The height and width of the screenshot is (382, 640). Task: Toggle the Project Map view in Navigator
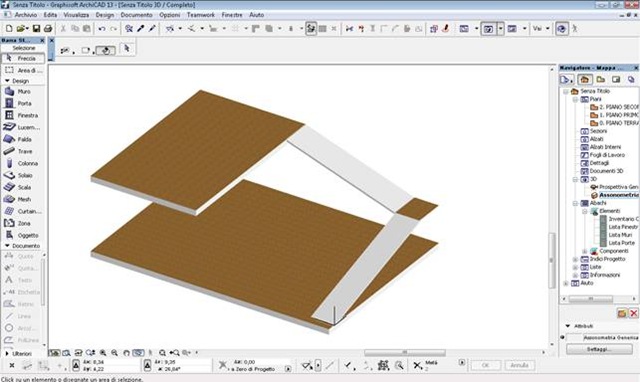(x=584, y=80)
